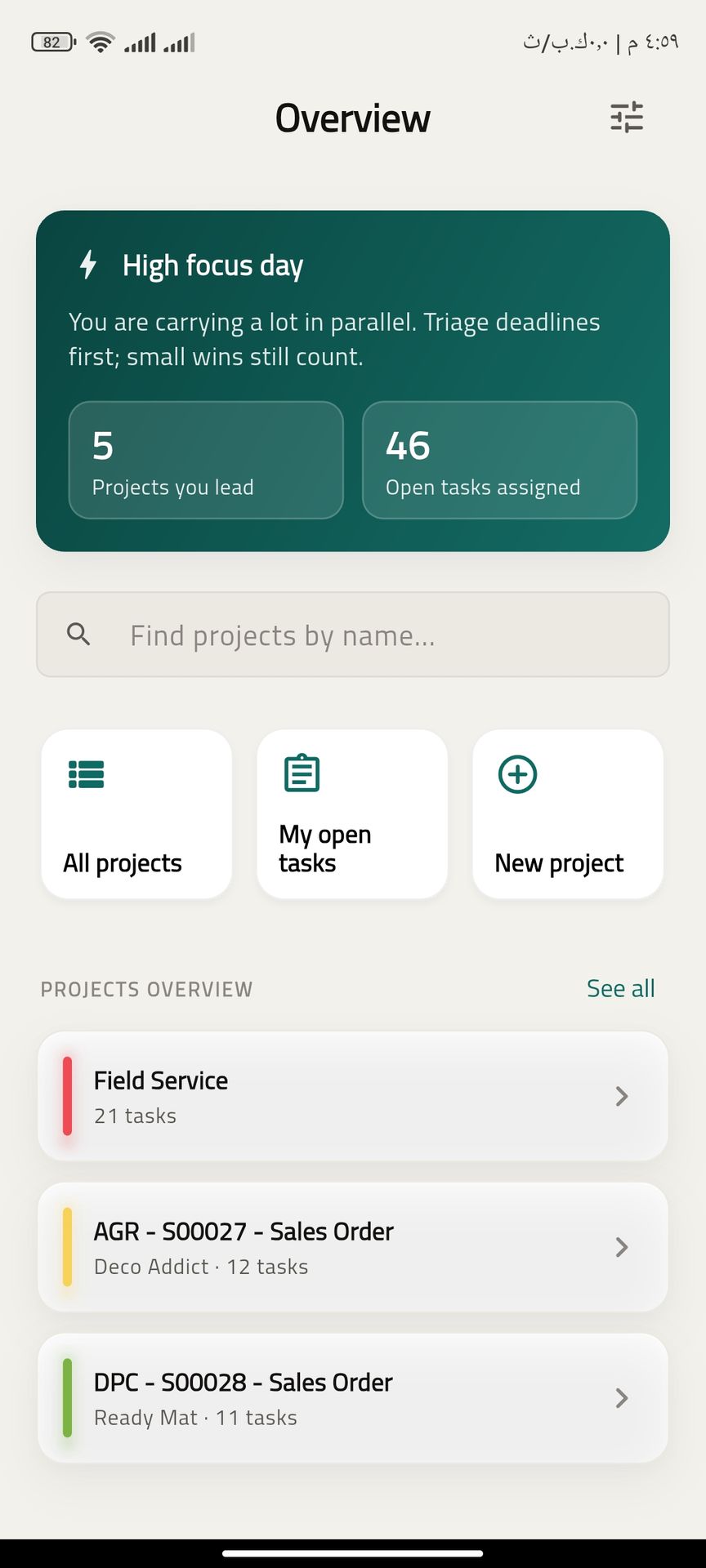Expand DPC - S00028 Sales Order chevron
706x1568 pixels.
[622, 1398]
